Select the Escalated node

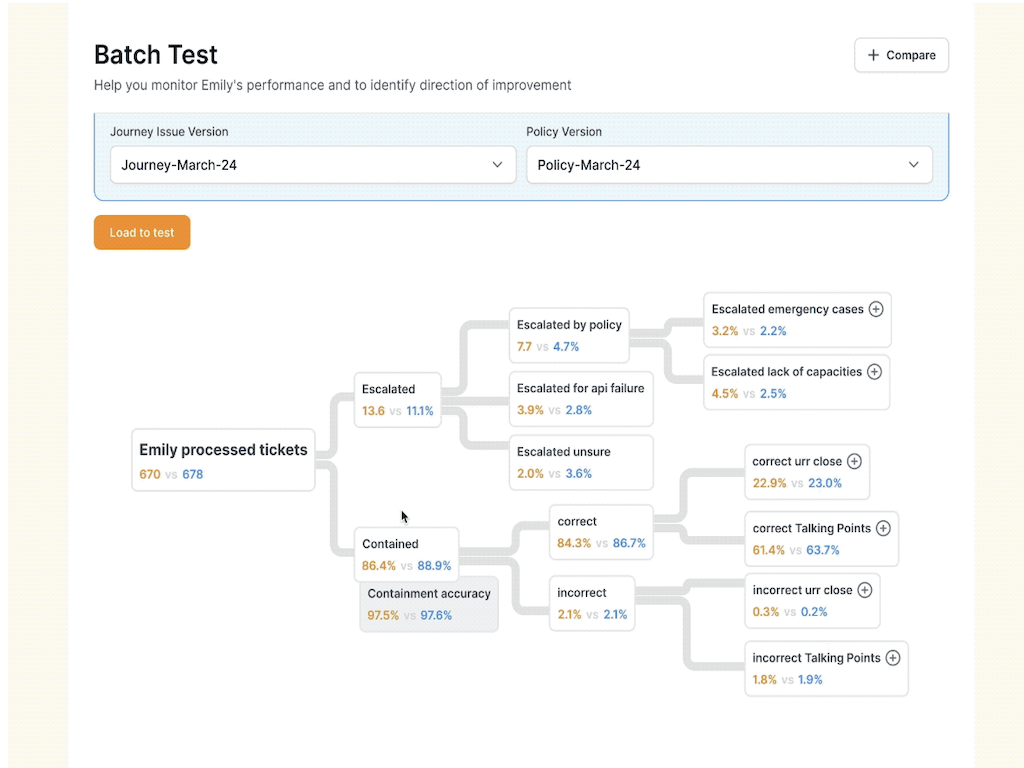pos(398,399)
